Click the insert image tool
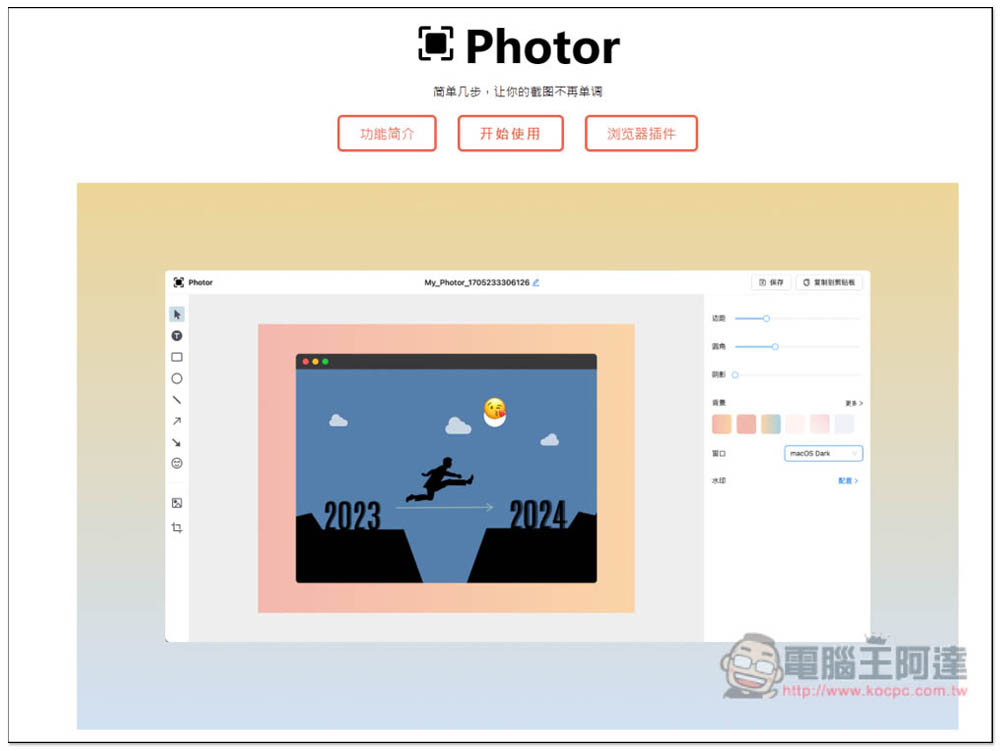The image size is (1000, 751). coord(177,503)
